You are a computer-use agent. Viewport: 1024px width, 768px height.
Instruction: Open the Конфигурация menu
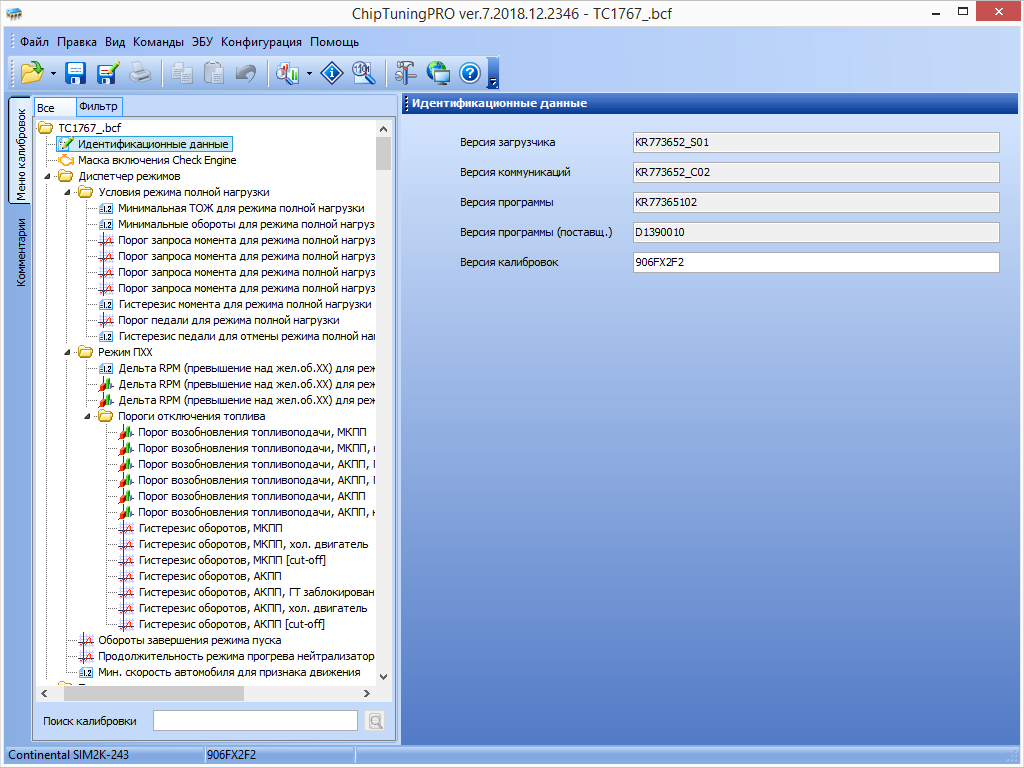pyautogui.click(x=261, y=42)
